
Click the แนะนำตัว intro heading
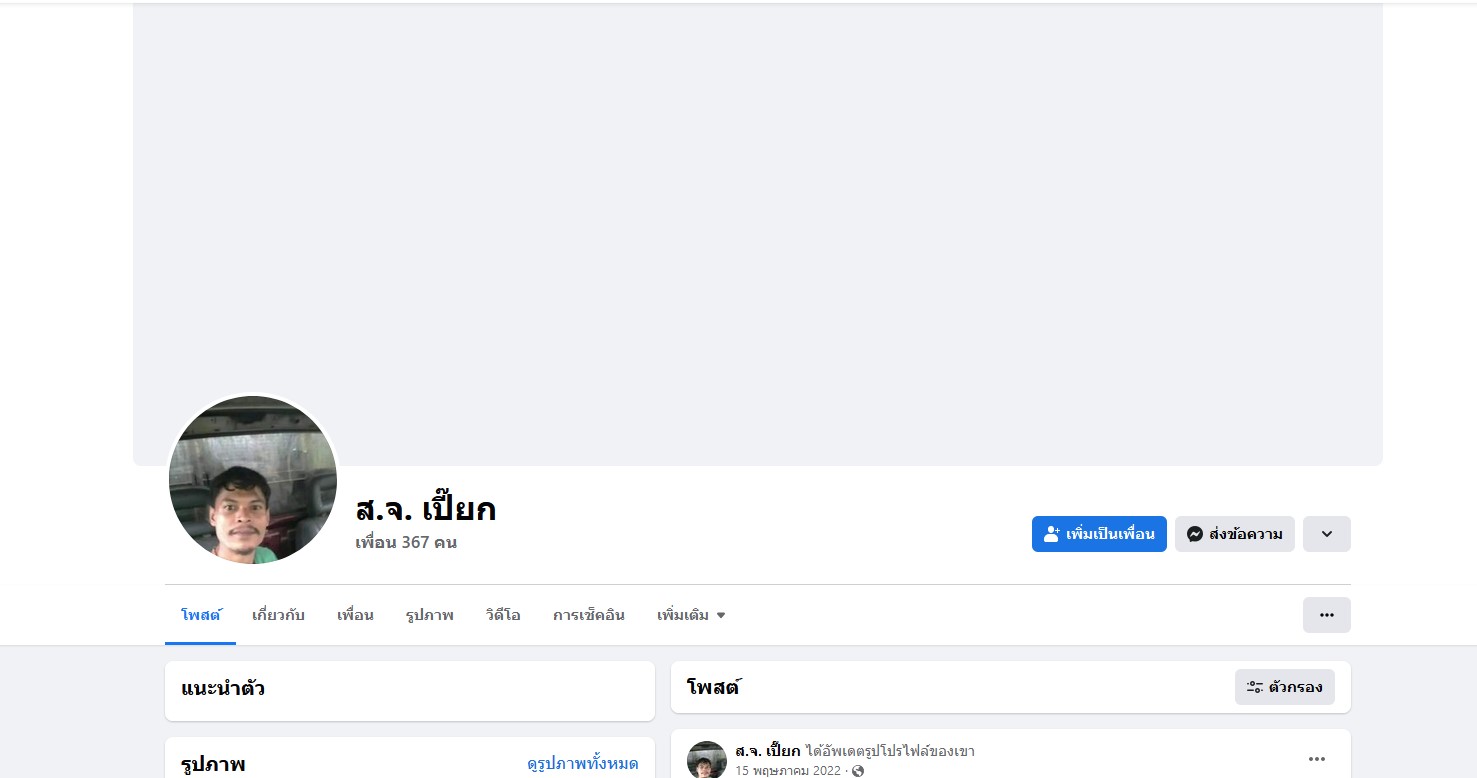pos(223,688)
